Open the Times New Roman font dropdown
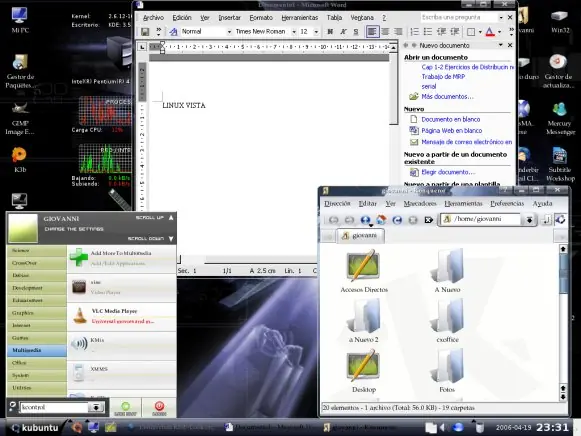 [x=294, y=32]
